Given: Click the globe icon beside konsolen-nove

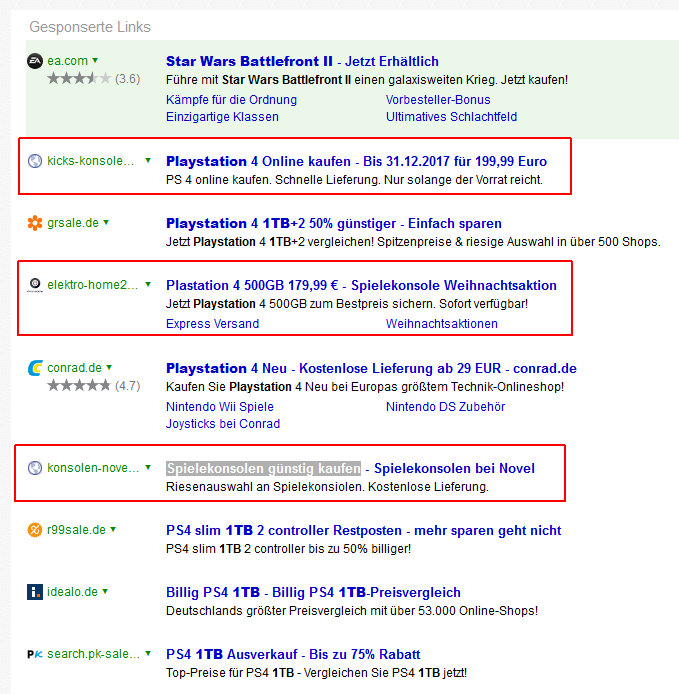Looking at the screenshot, I should [35, 468].
